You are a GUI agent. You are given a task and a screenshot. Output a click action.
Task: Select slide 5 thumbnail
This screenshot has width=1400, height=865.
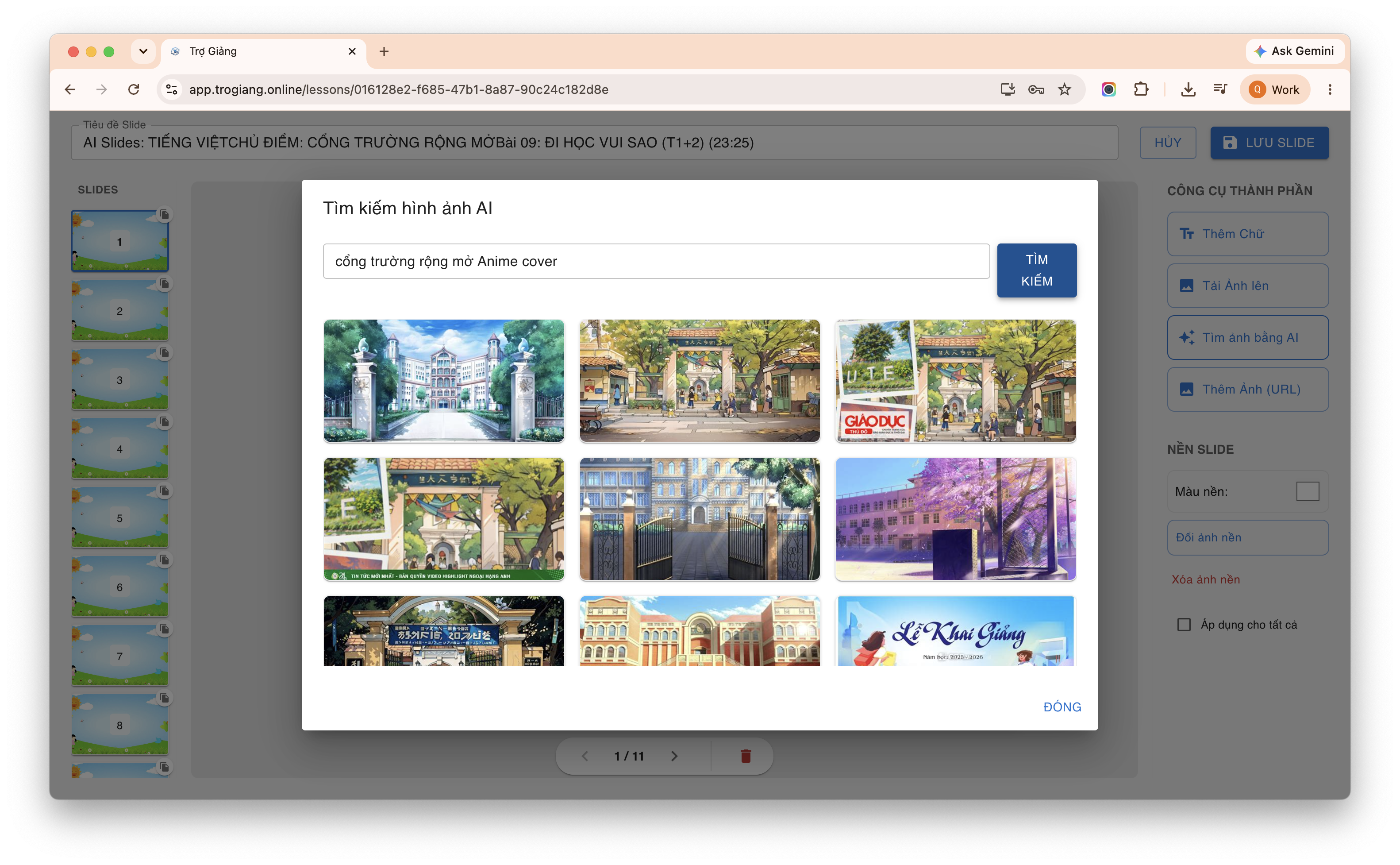coord(119,518)
